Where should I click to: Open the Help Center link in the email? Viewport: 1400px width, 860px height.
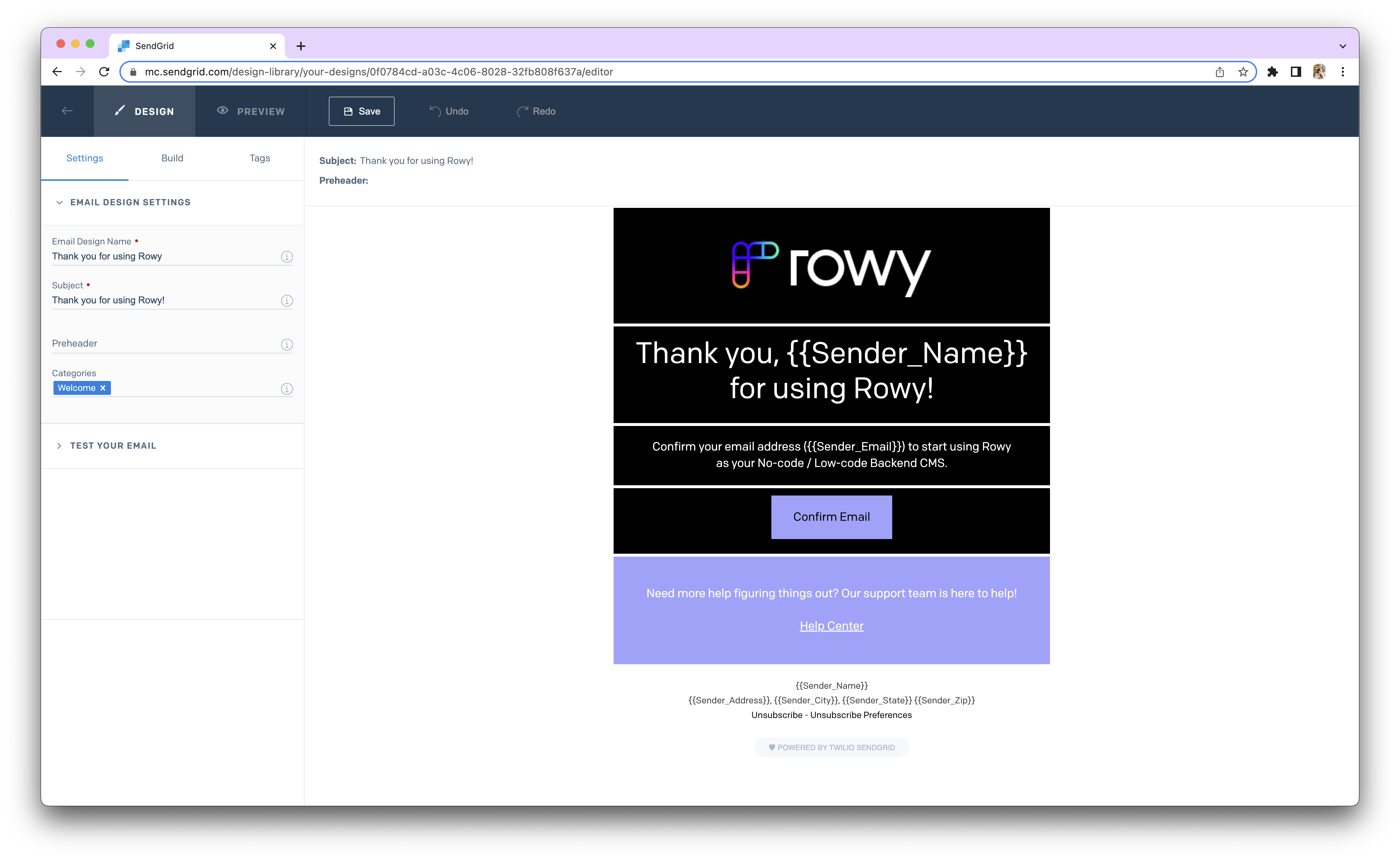831,626
